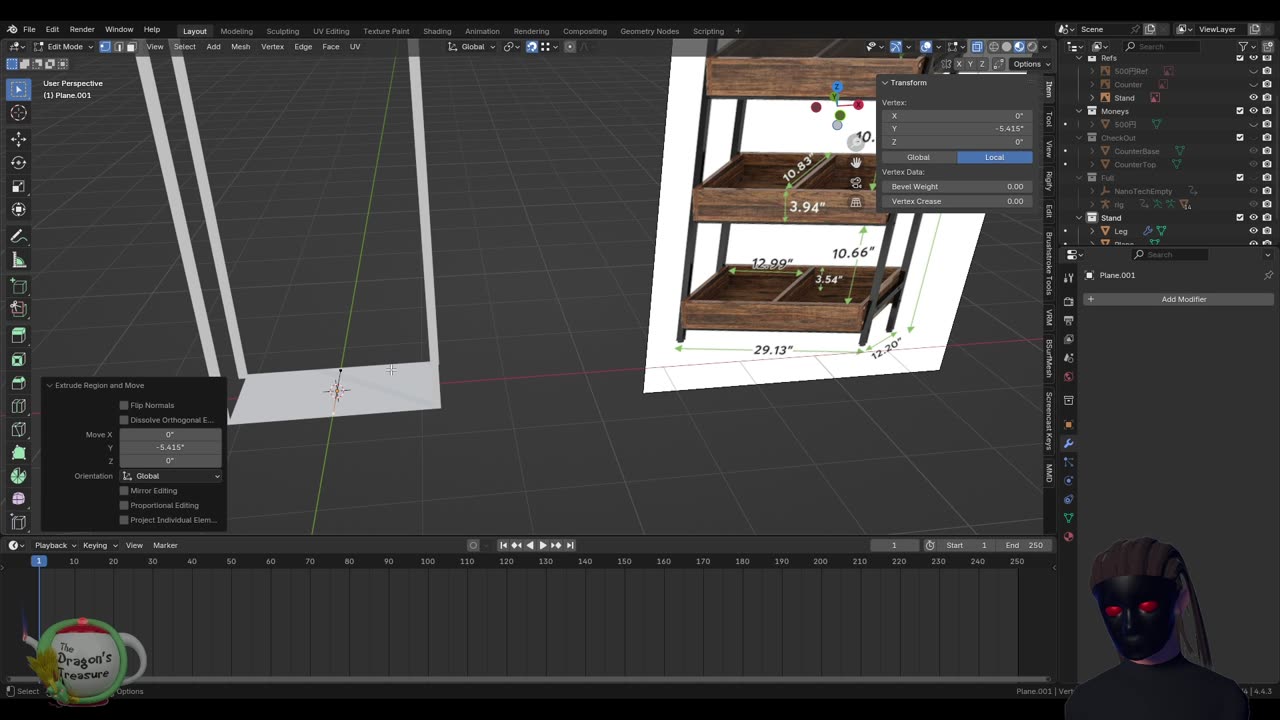
Task: Open the Render menu
Action: tap(82, 30)
